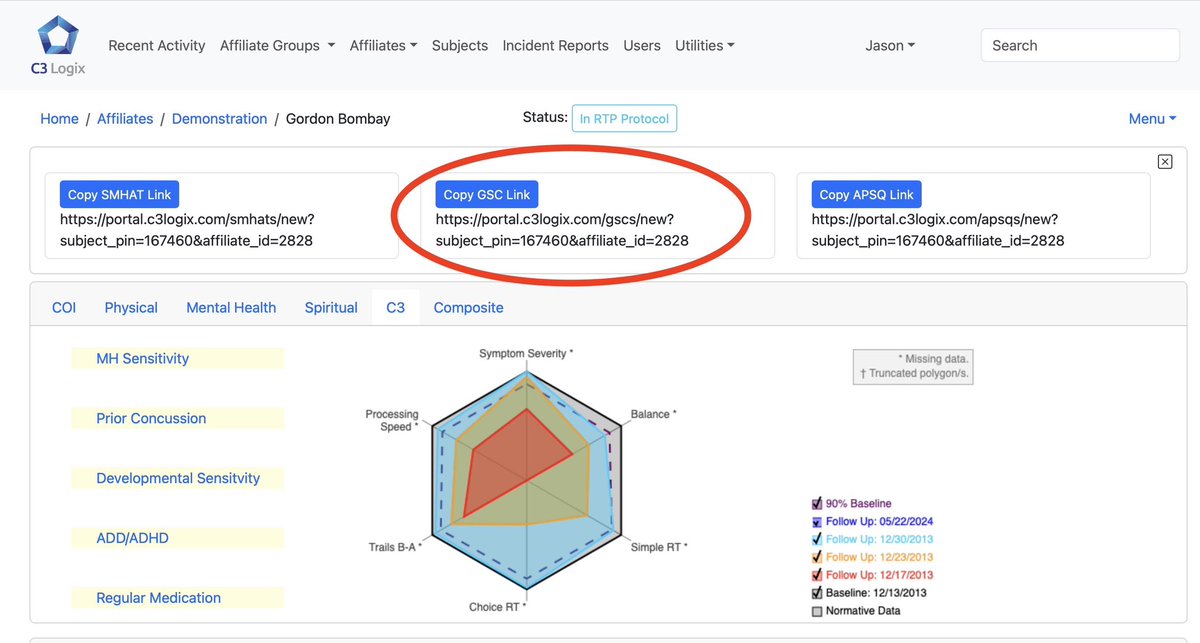The height and width of the screenshot is (643, 1200).
Task: Open the Affiliate Groups dropdown
Action: [277, 45]
